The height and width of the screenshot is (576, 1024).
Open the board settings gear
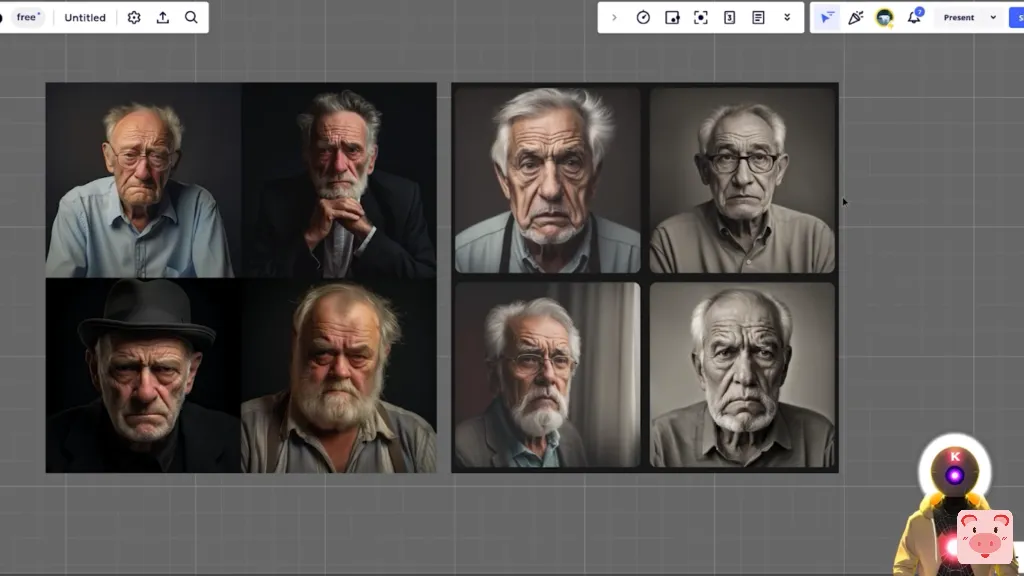[x=134, y=18]
